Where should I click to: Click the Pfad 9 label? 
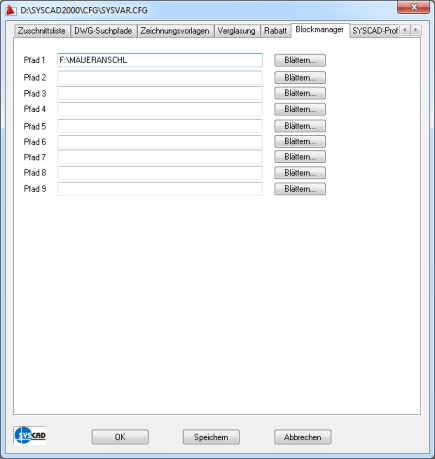point(35,189)
